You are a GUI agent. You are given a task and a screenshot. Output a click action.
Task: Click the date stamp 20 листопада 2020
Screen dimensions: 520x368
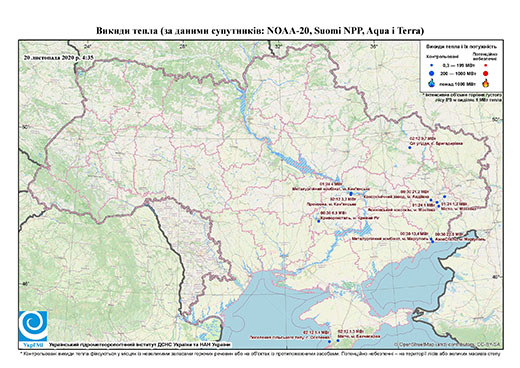[x=59, y=57]
